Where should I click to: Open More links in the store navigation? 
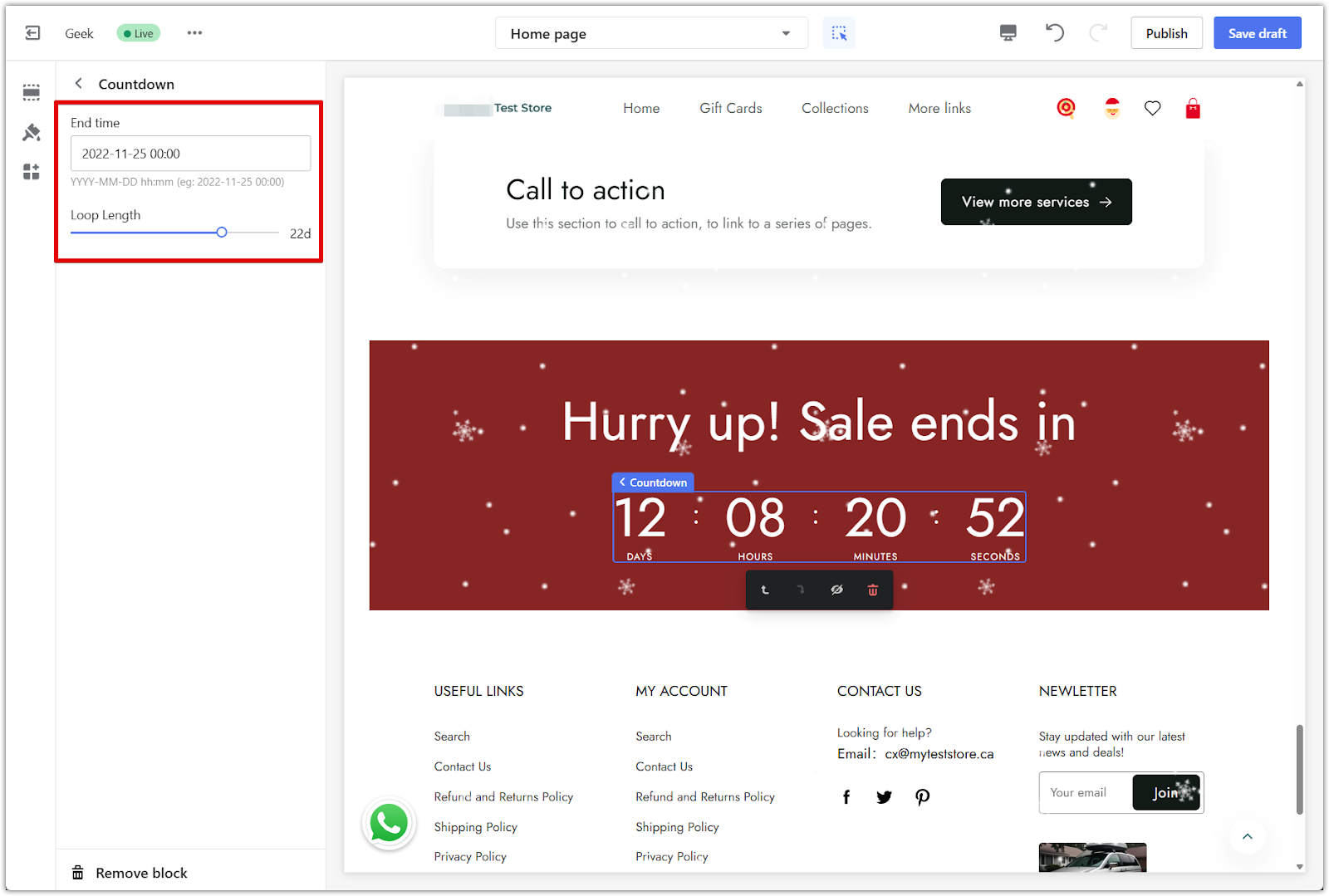pyautogui.click(x=939, y=108)
